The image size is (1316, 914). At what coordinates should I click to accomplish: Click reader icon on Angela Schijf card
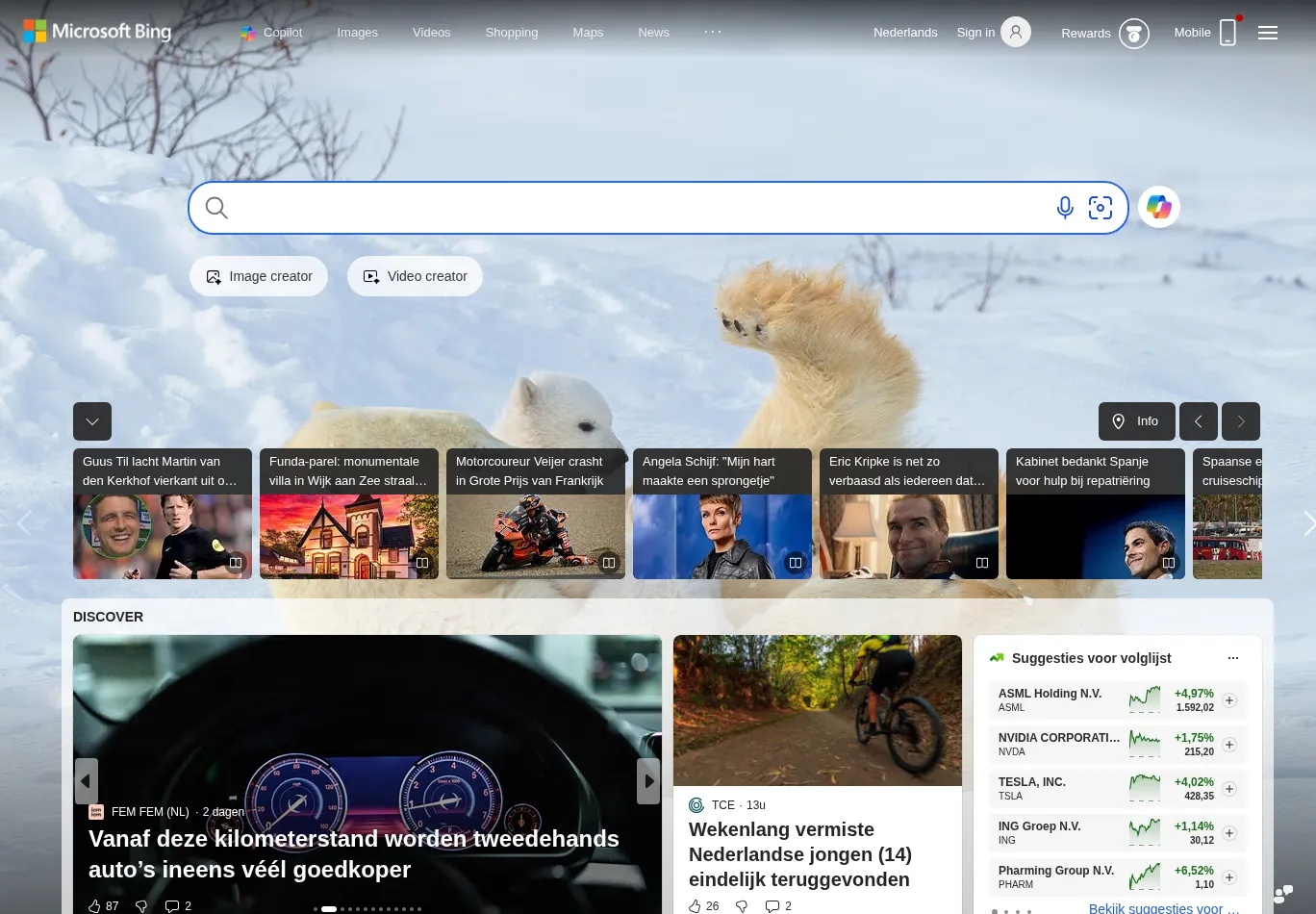click(x=796, y=563)
